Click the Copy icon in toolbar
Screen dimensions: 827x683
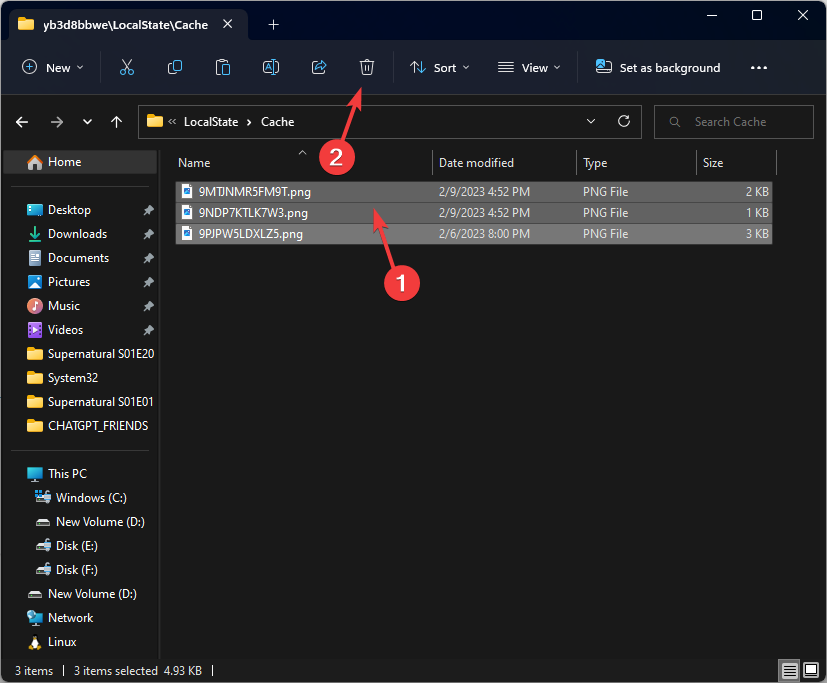(x=175, y=67)
